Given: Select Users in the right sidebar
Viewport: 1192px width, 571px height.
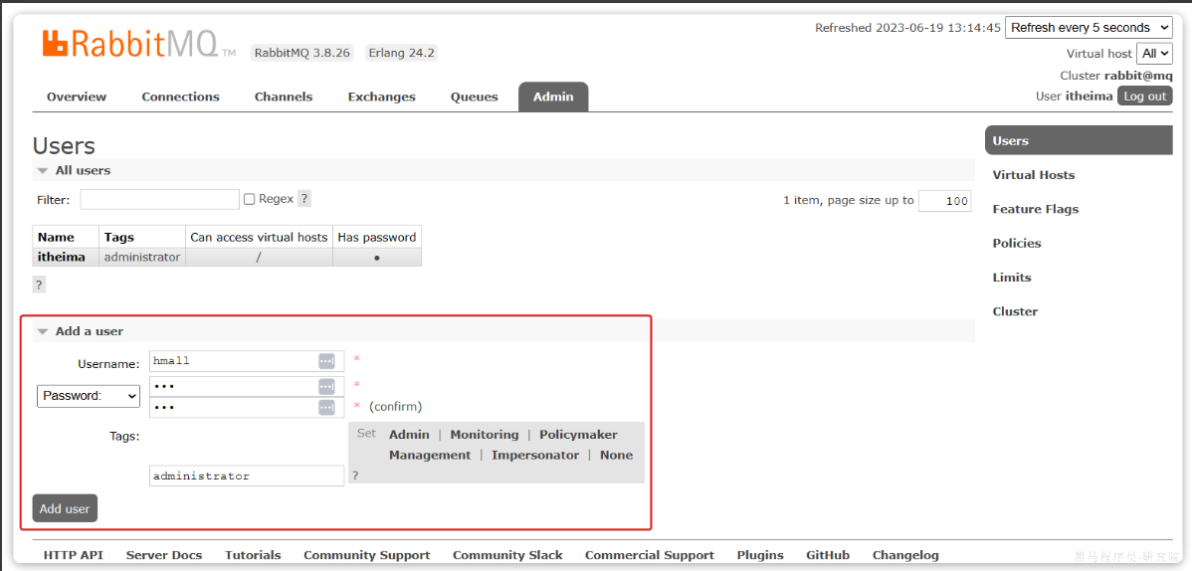Looking at the screenshot, I should click(x=1078, y=141).
